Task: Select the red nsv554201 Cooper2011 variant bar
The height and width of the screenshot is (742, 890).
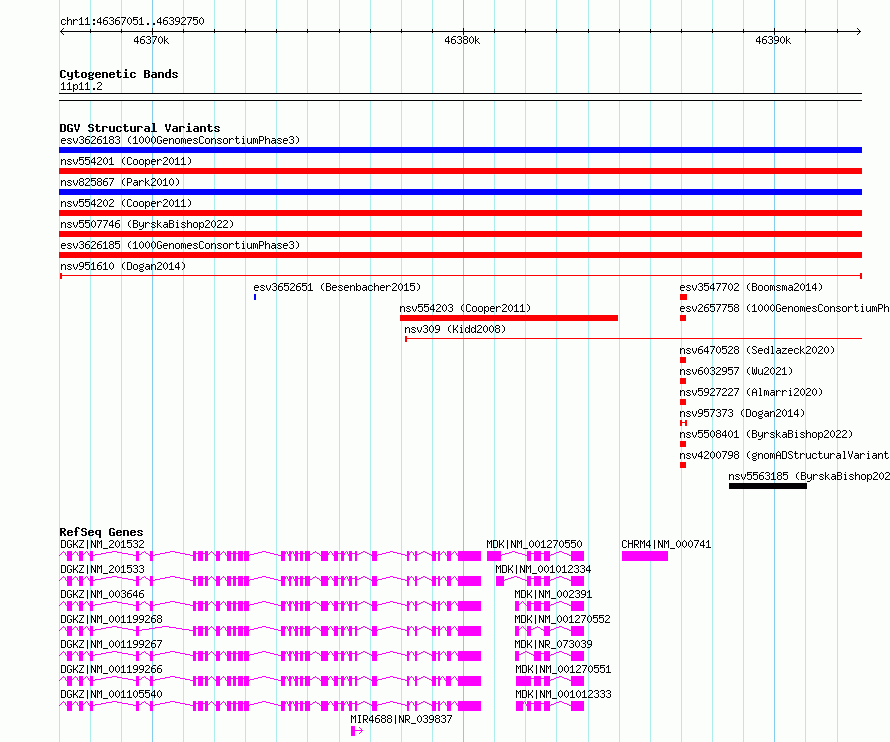Action: (x=460, y=171)
